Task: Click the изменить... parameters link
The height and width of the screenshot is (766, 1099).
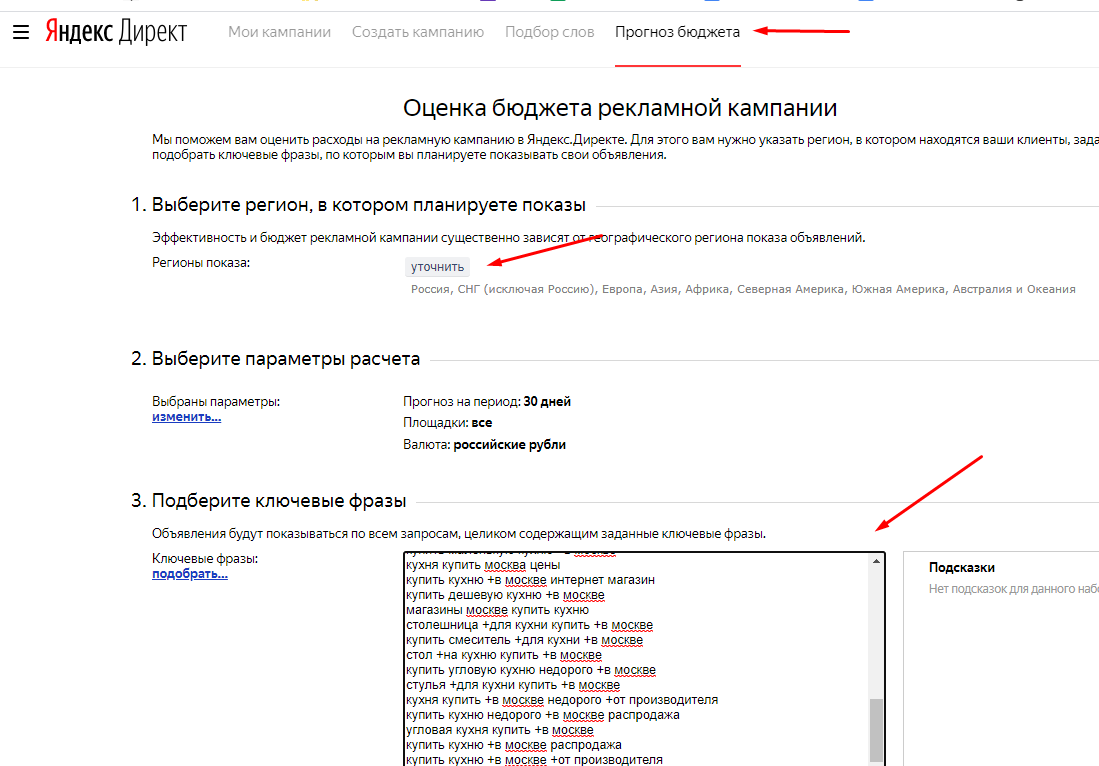Action: (186, 416)
